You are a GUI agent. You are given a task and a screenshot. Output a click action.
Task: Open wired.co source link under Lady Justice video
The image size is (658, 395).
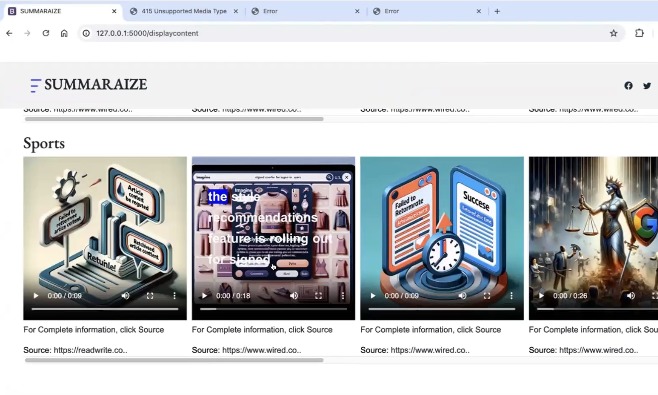tap(599, 350)
